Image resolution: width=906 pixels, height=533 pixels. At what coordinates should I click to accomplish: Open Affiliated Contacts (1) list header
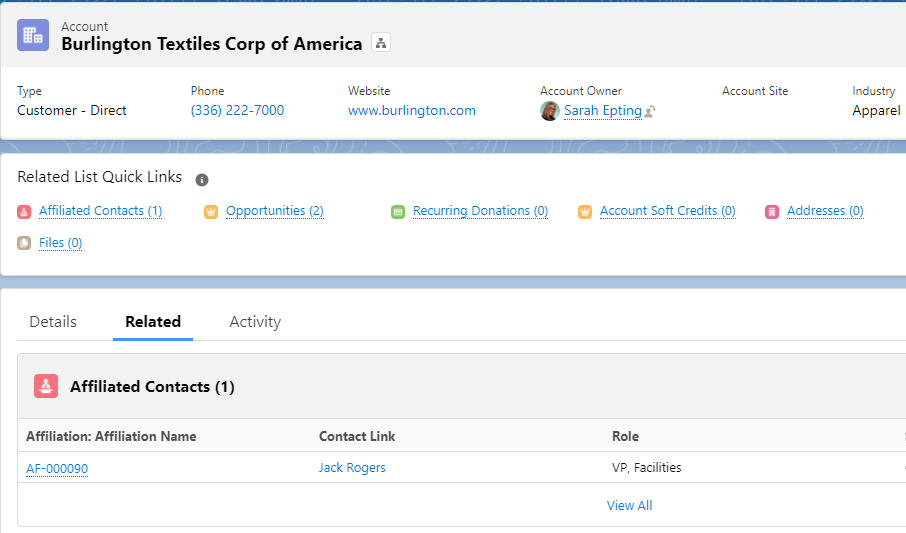tap(153, 387)
